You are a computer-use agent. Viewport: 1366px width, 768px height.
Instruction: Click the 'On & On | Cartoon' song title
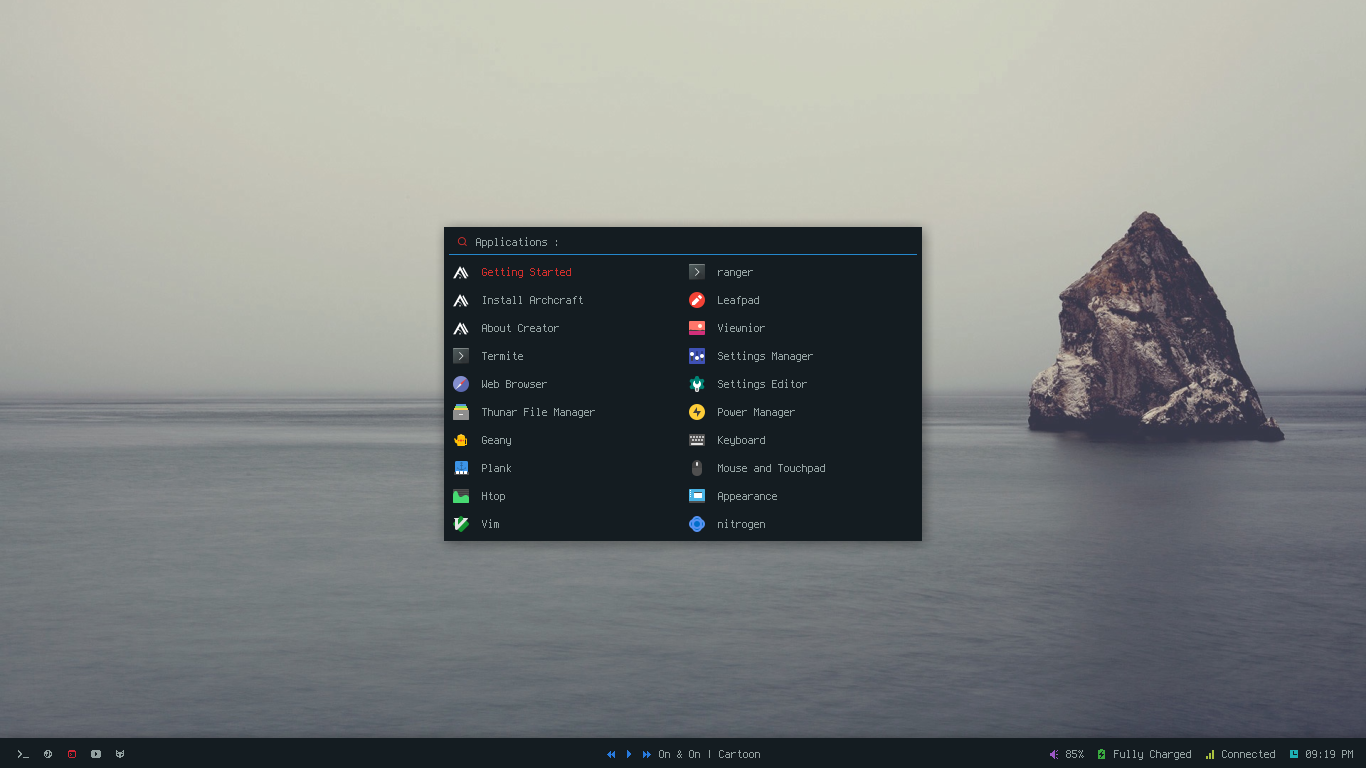(709, 754)
